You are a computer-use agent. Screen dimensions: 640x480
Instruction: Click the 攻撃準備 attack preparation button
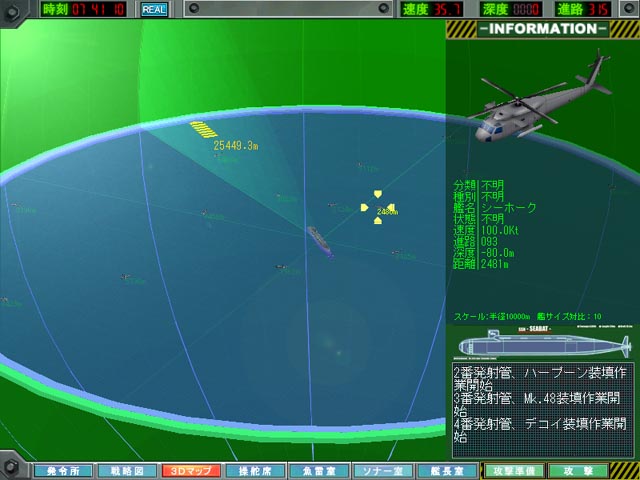click(x=513, y=471)
